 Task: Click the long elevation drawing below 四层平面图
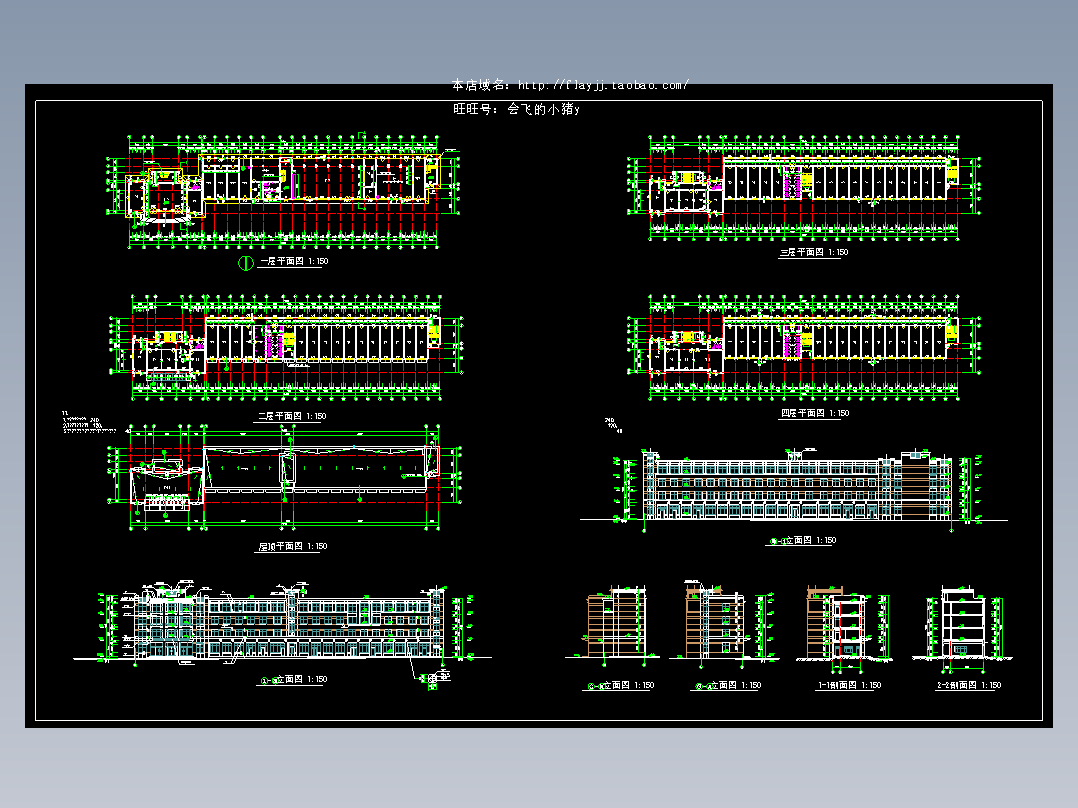794,490
